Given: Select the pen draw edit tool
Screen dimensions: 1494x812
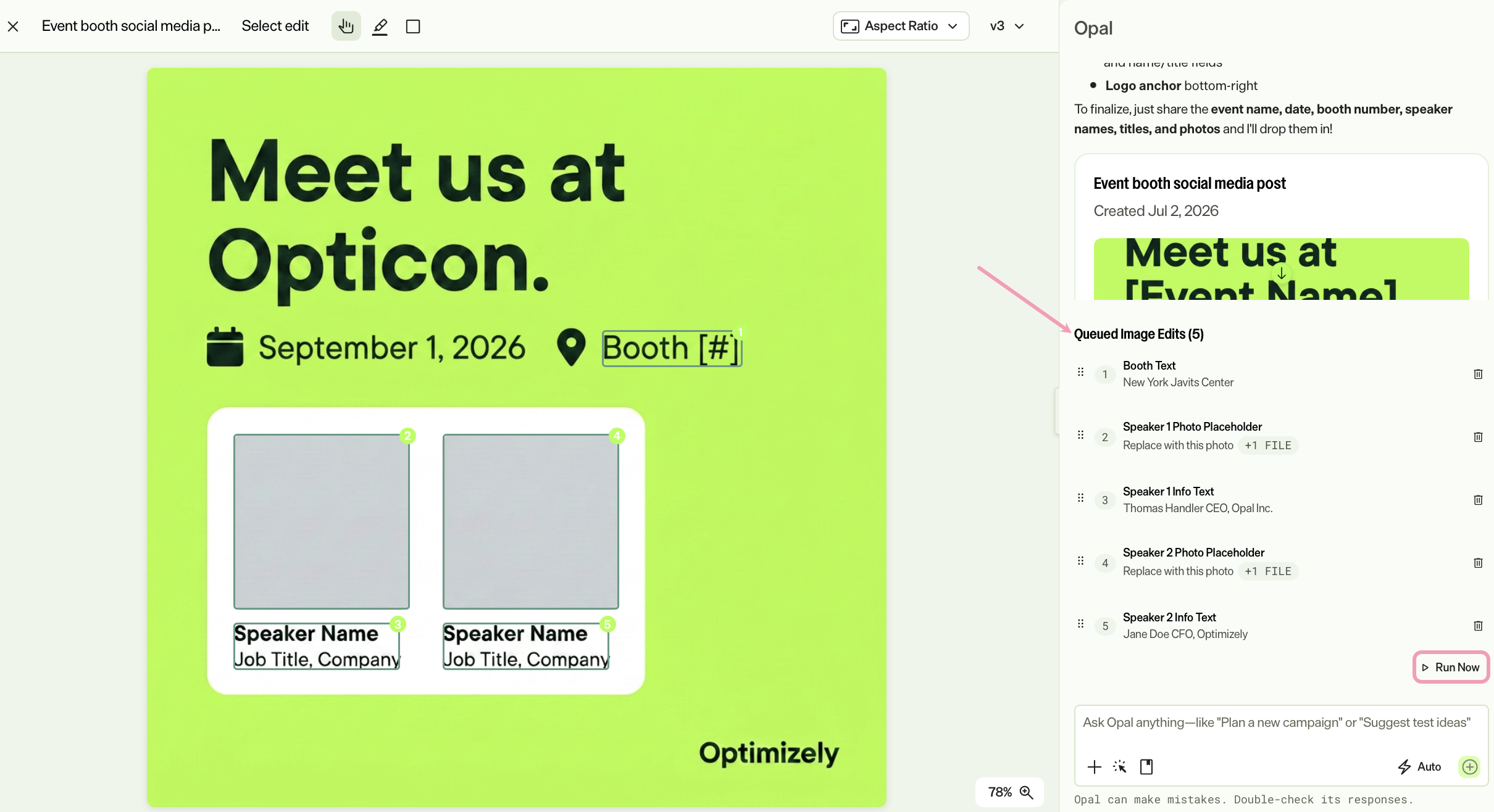Looking at the screenshot, I should coord(380,26).
